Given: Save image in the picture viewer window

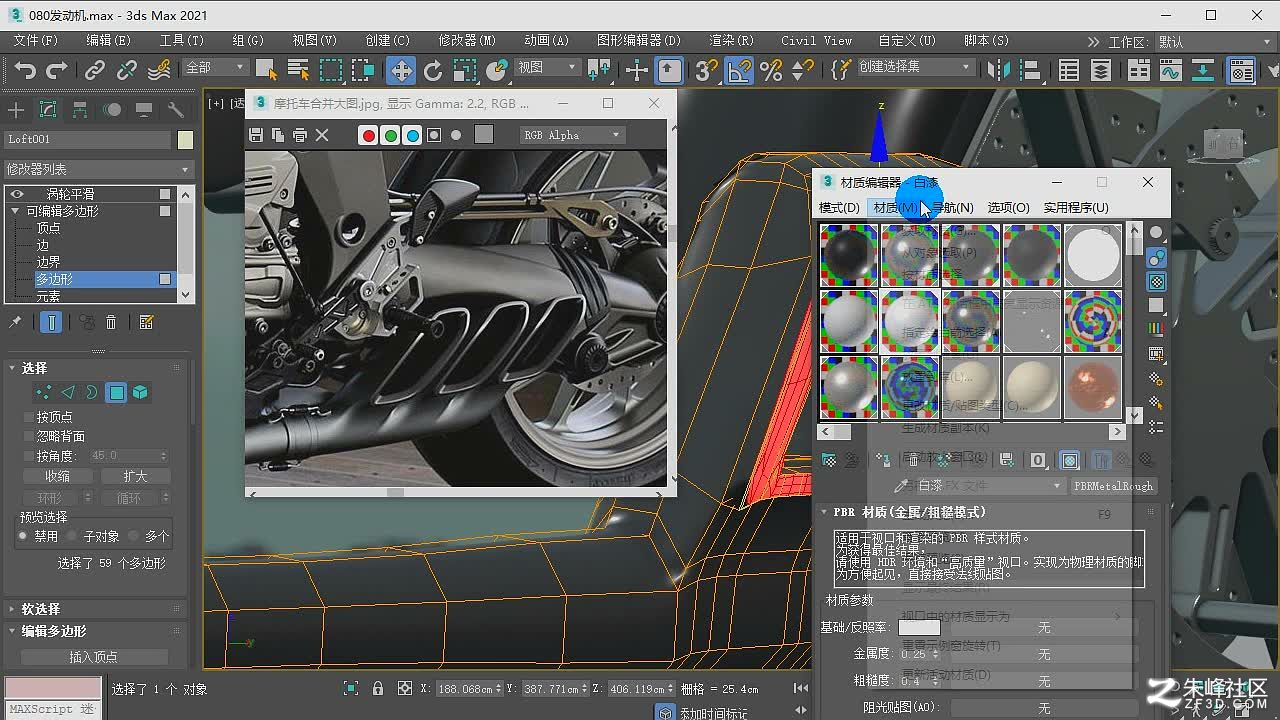Looking at the screenshot, I should tap(256, 135).
